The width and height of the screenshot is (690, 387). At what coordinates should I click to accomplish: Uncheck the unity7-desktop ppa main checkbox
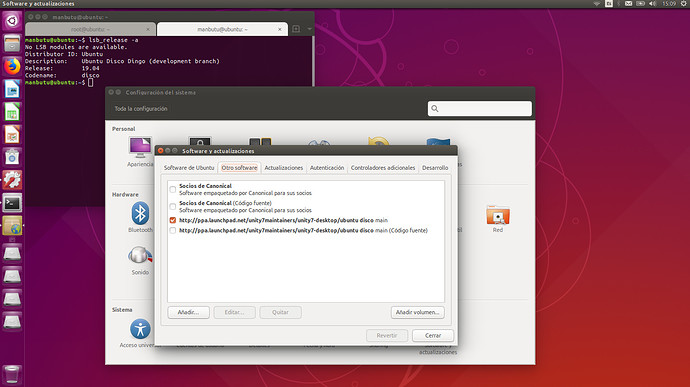172,220
